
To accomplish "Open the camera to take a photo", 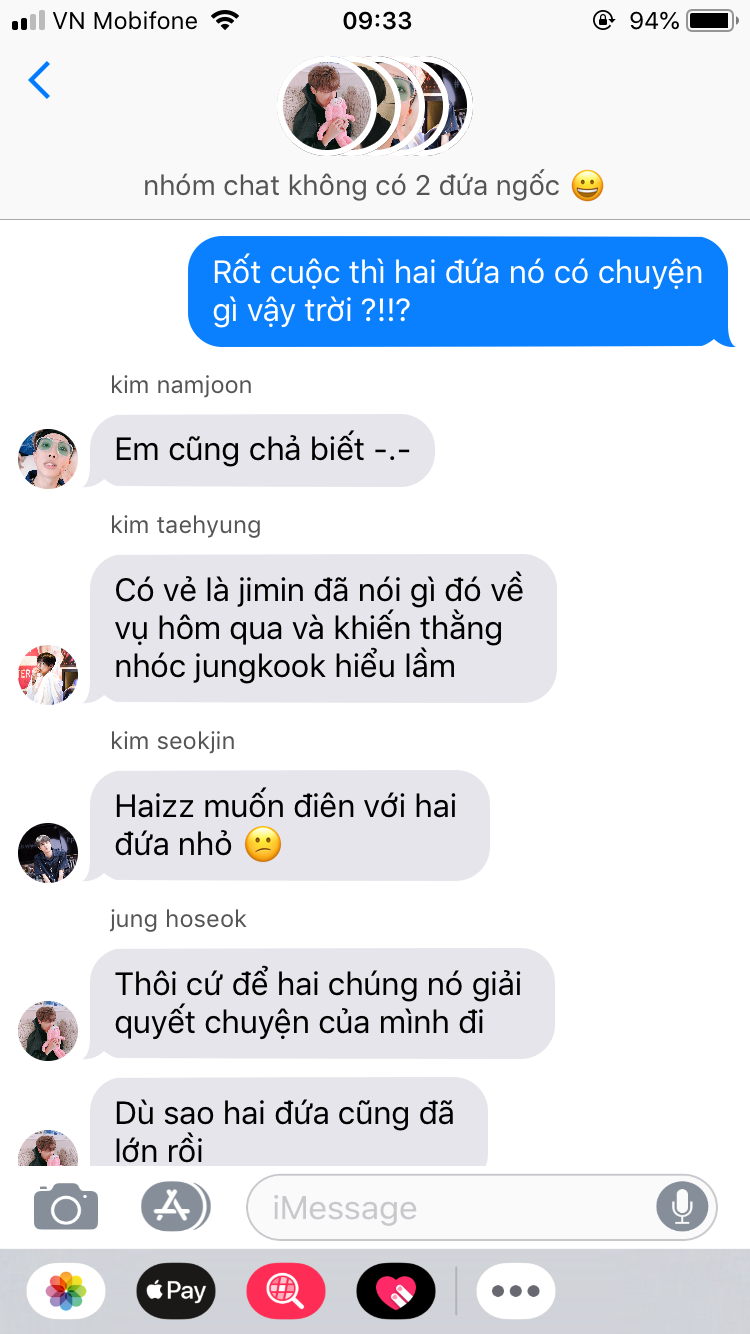I will tap(66, 1207).
